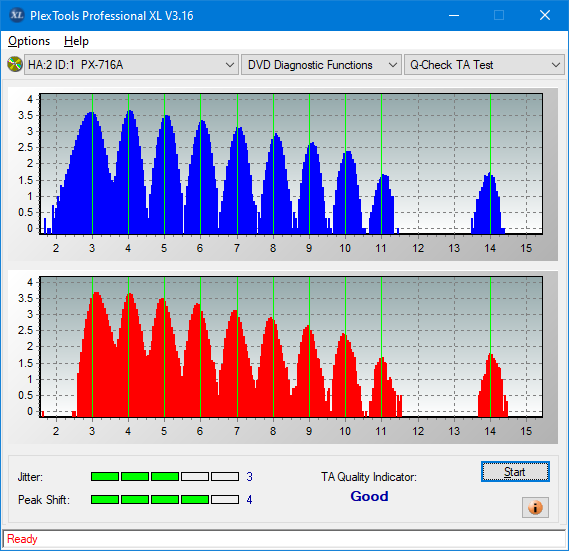Click the blue peak at mark 14
Image resolution: width=569 pixels, height=551 pixels.
pos(490,203)
